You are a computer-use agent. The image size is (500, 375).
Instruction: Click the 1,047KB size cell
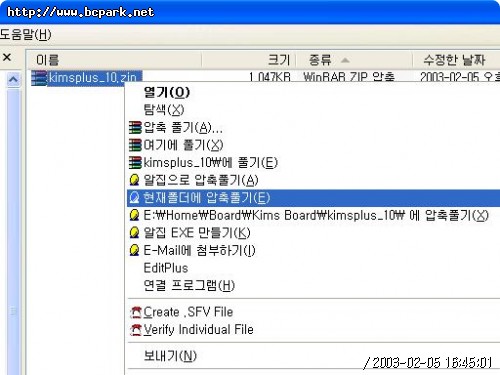(270, 77)
